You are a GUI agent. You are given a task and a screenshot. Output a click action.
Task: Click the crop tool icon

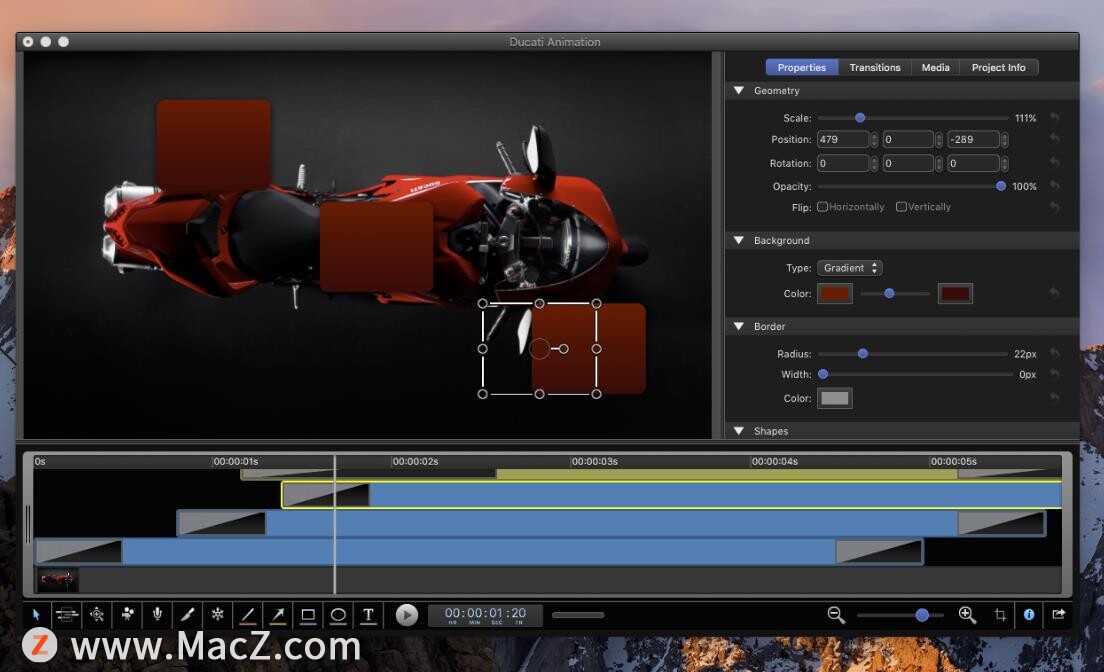[1000, 615]
